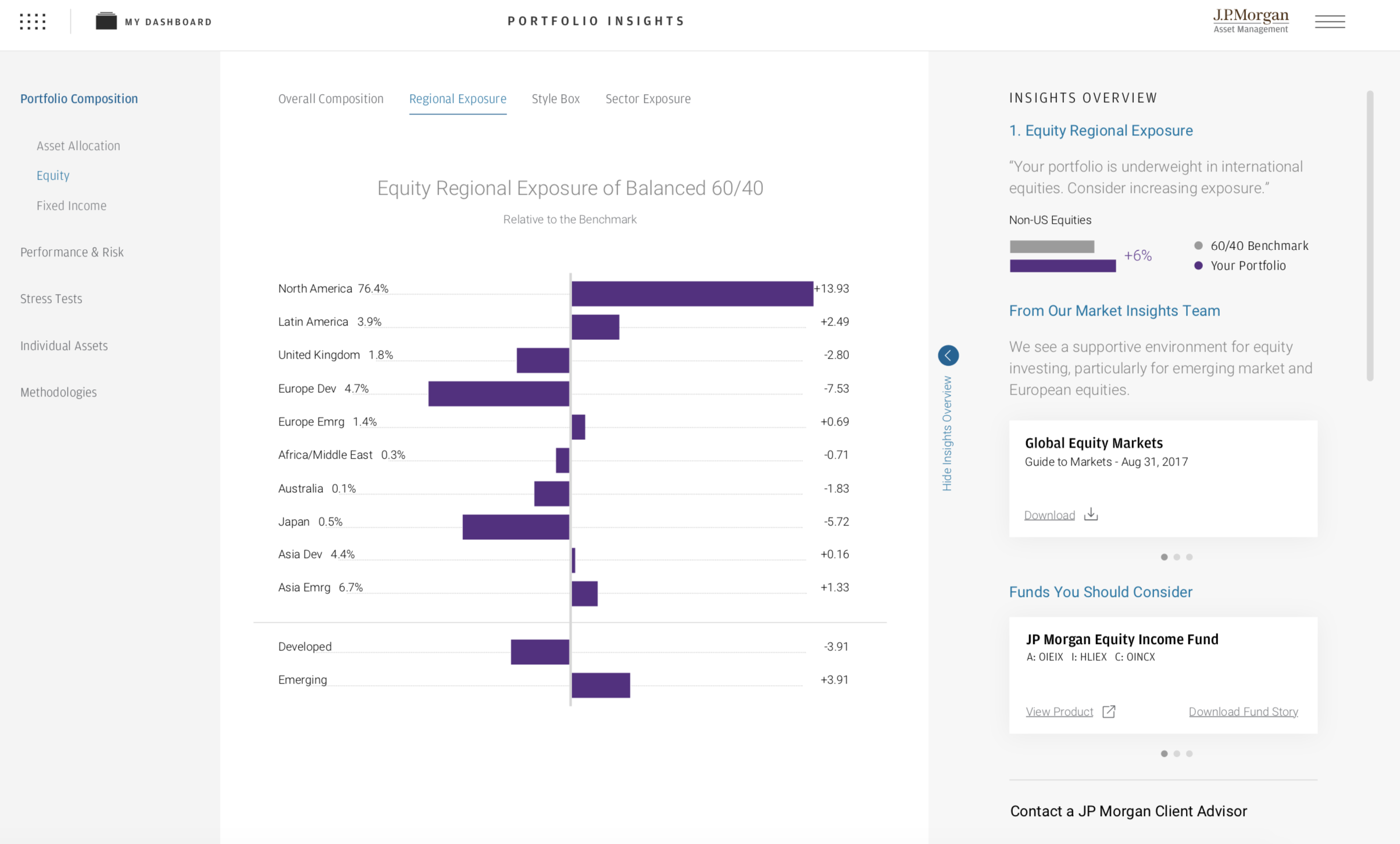1400x844 pixels.
Task: Click the My Dashboard briefcase icon
Action: 106,22
